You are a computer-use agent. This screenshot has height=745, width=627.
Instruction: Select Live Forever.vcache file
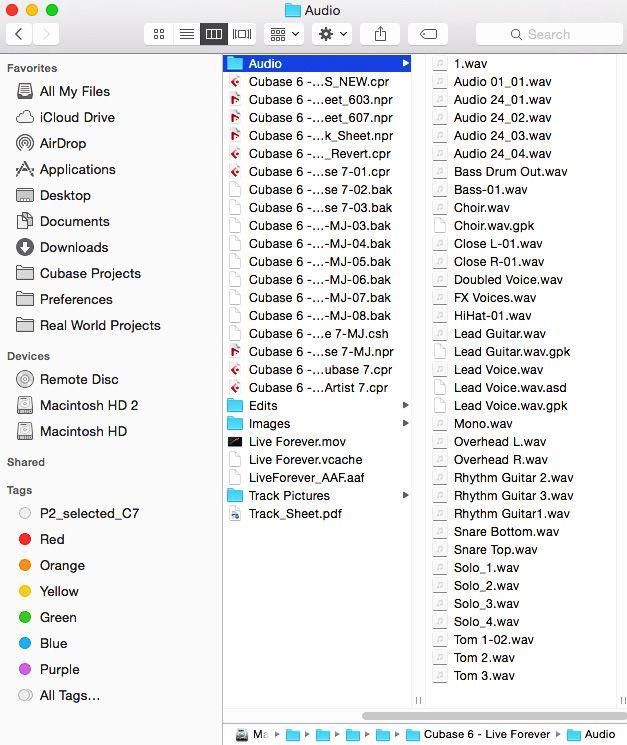tap(317, 459)
